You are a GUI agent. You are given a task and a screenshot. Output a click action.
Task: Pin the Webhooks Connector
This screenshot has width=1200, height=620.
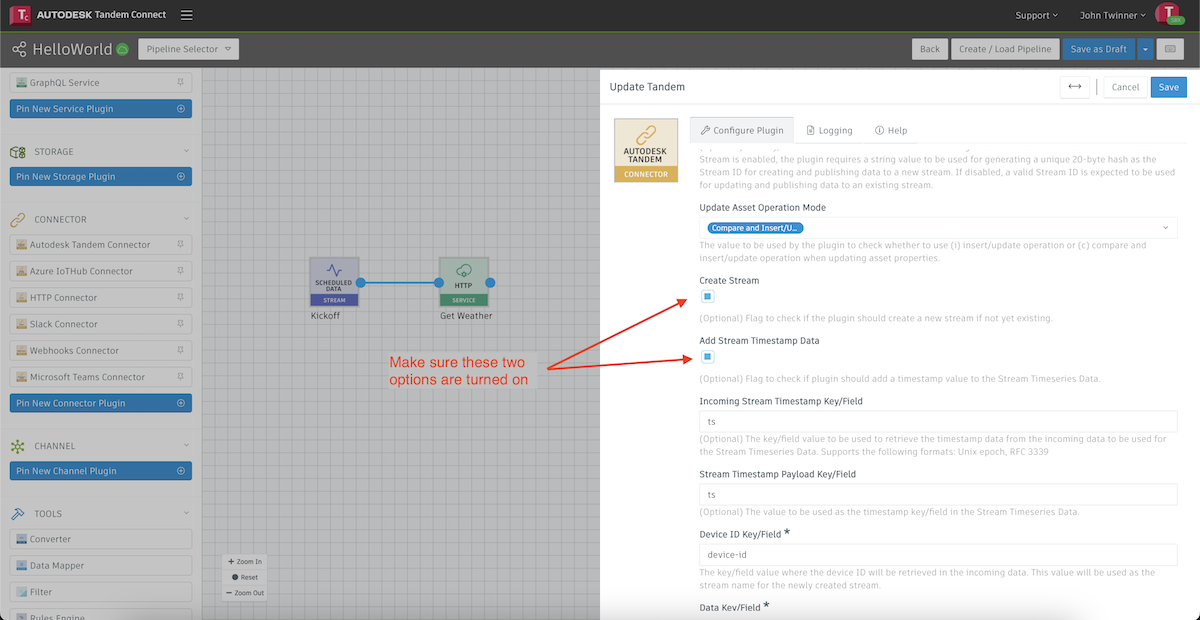pos(181,350)
